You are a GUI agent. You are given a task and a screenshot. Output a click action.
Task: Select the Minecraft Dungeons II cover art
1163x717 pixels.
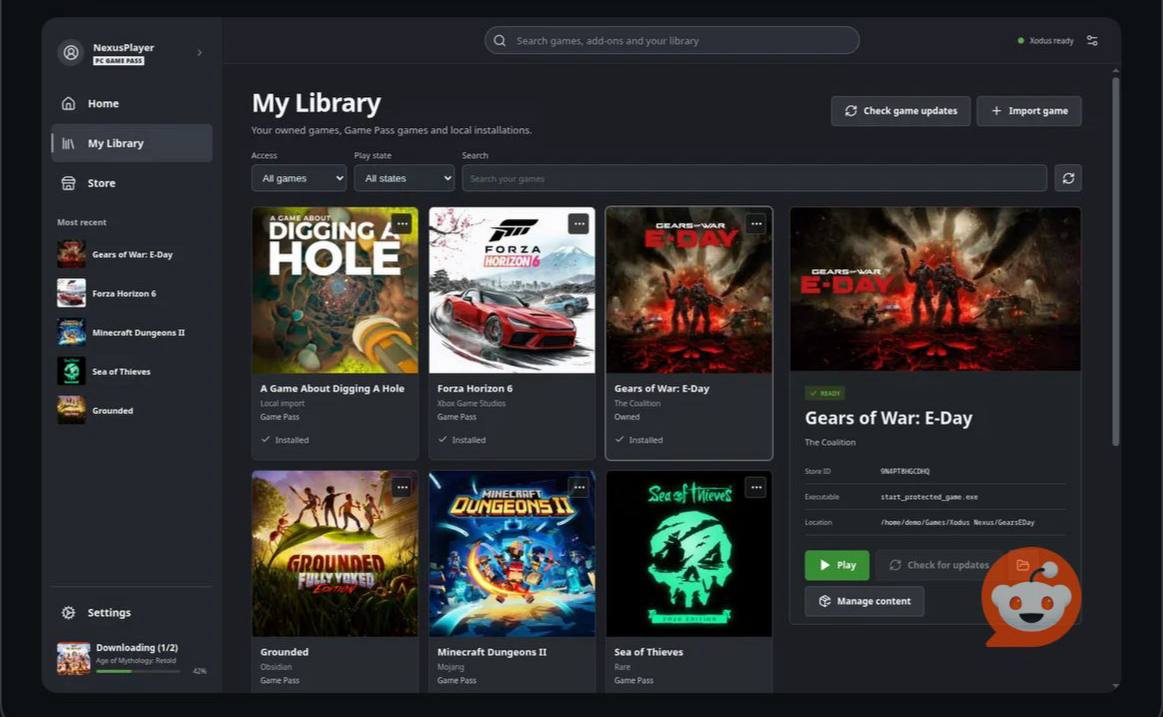pyautogui.click(x=512, y=554)
